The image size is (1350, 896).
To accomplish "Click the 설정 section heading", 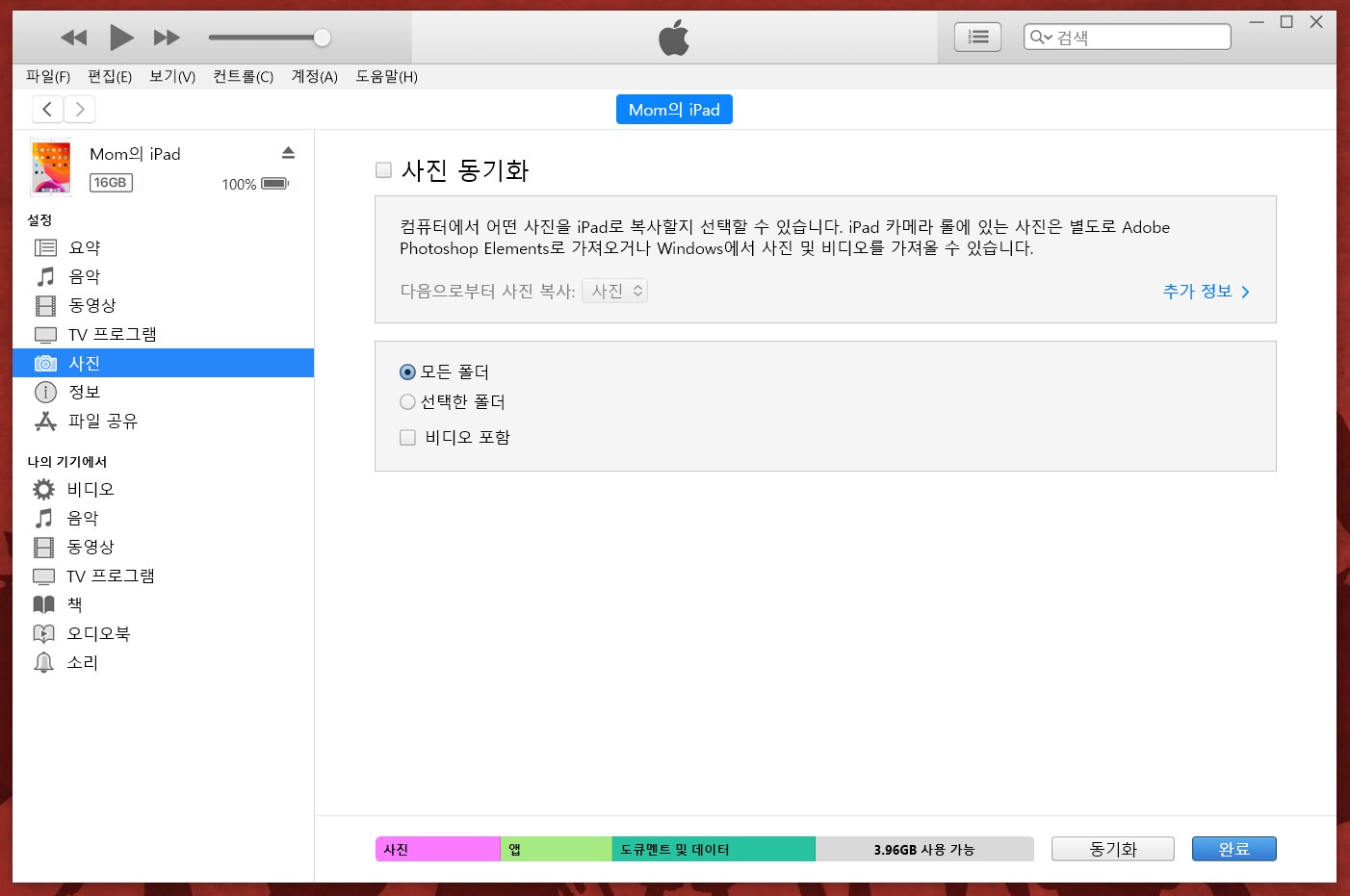I will 39,219.
